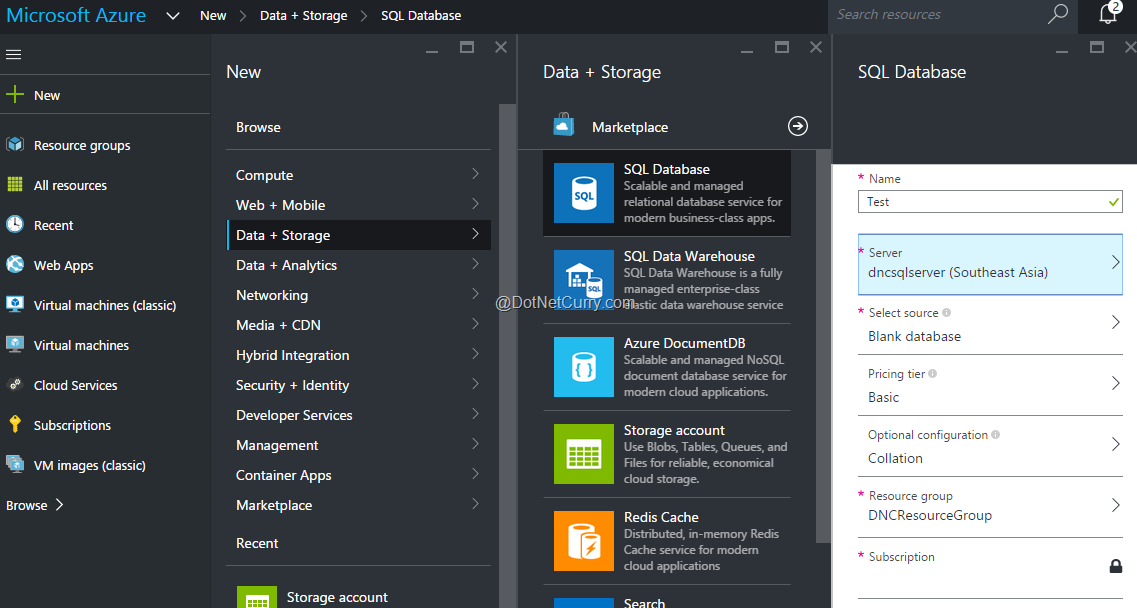1137x608 pixels.
Task: Expand the Microsoft Azure dropdown chevron
Action: click(x=173, y=15)
